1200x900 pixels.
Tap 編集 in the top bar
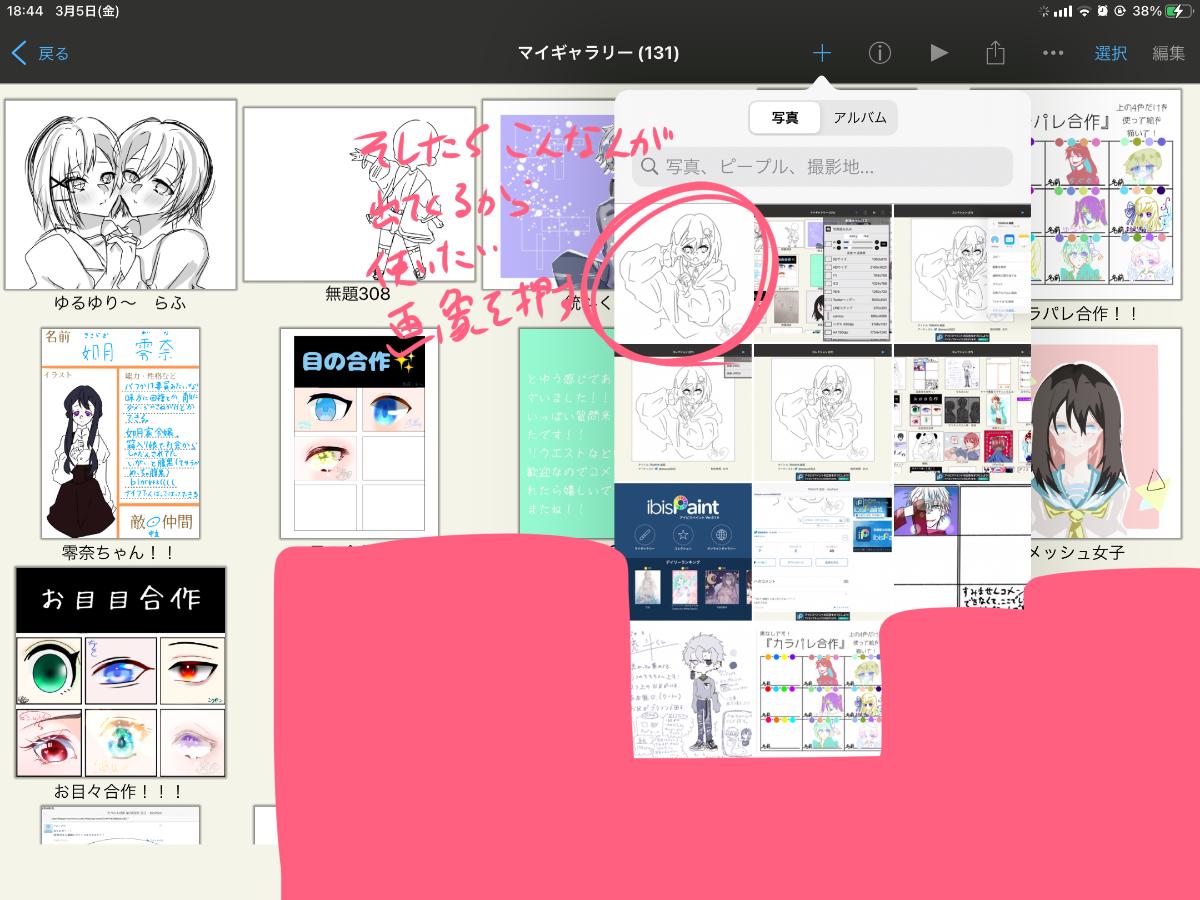pos(1168,53)
